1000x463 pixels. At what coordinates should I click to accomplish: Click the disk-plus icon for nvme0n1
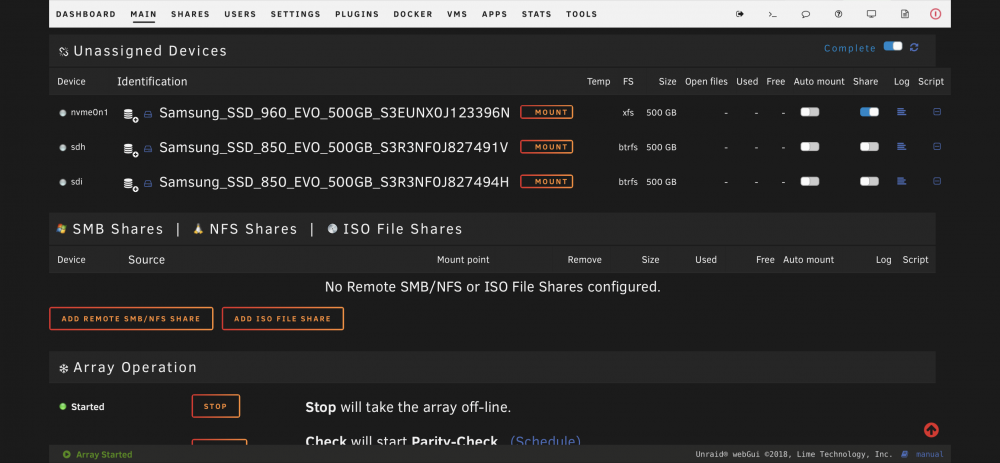click(131, 115)
